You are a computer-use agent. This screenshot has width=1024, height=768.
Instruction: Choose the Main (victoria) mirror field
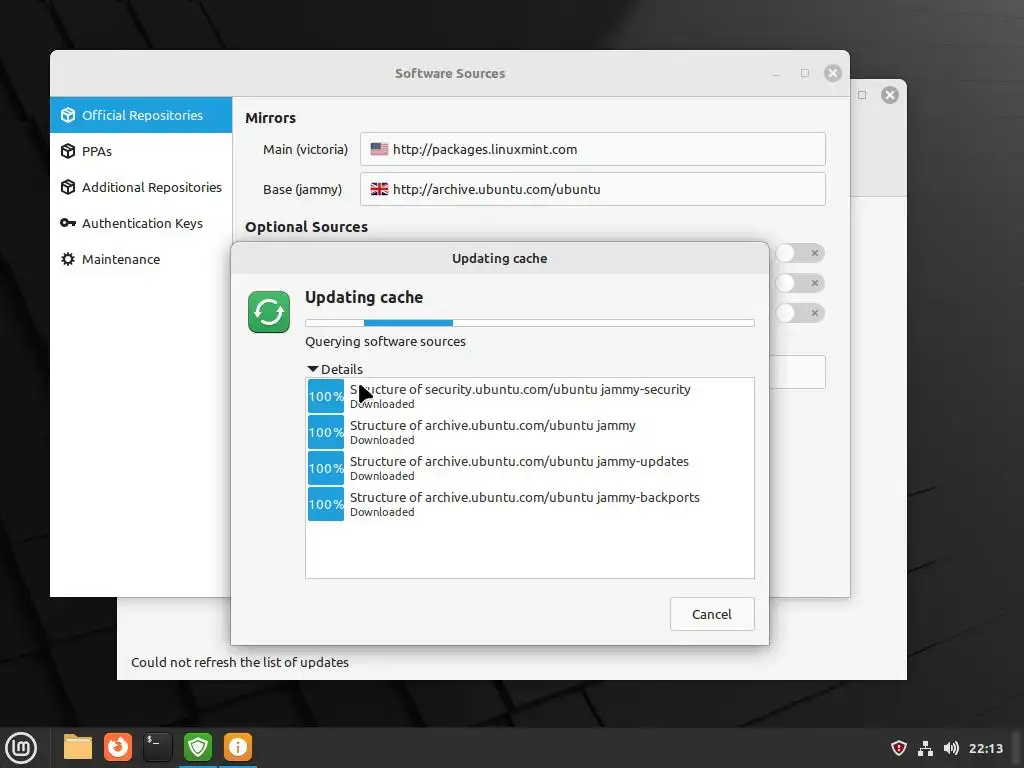pyautogui.click(x=592, y=149)
